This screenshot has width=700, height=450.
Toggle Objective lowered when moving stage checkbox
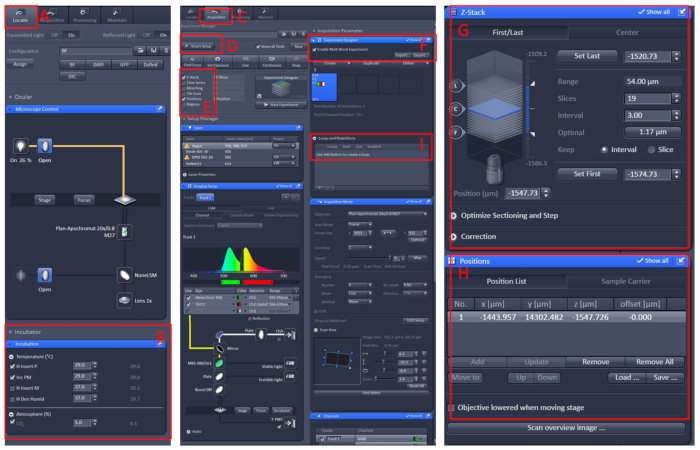(x=451, y=407)
